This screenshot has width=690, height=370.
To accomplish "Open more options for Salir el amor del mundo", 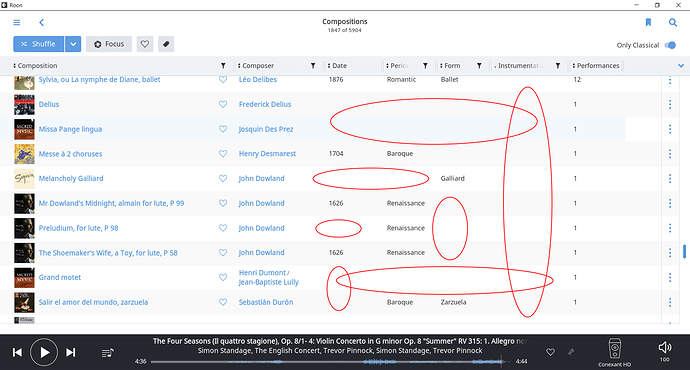I will tap(670, 302).
